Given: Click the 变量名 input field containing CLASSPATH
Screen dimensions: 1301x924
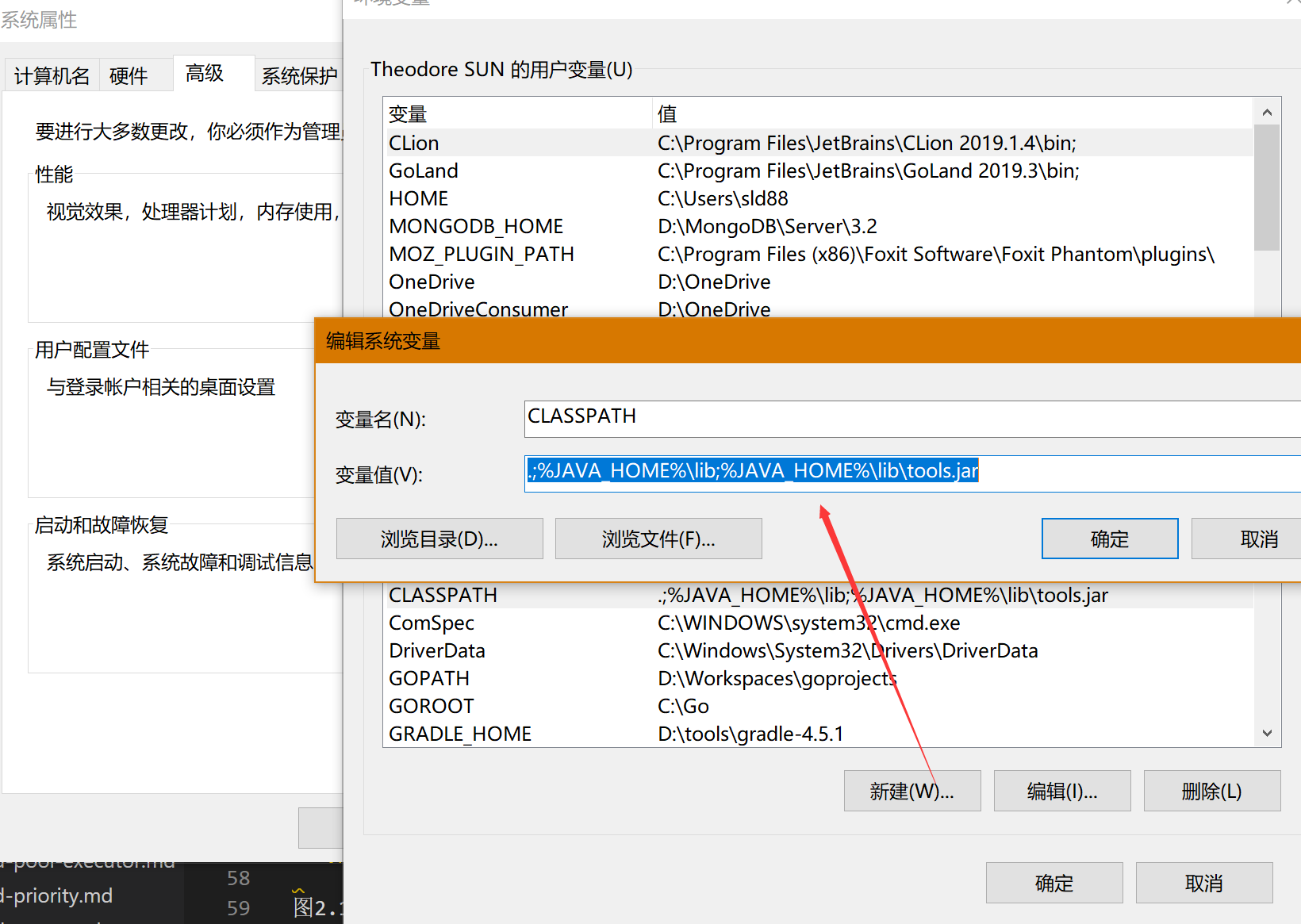Looking at the screenshot, I should click(912, 418).
